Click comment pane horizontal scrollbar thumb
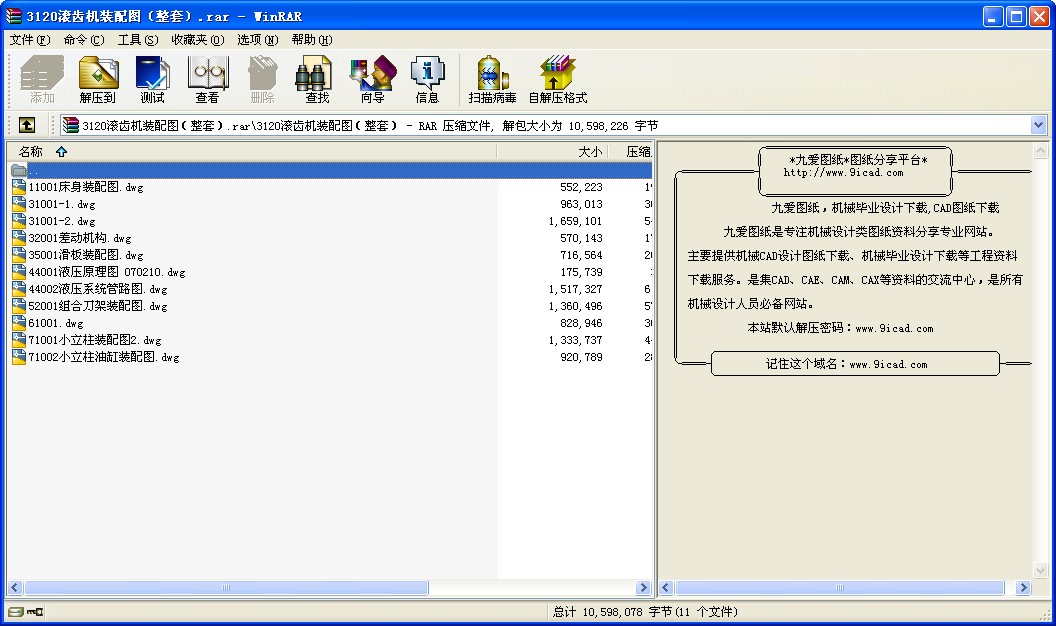 point(840,588)
